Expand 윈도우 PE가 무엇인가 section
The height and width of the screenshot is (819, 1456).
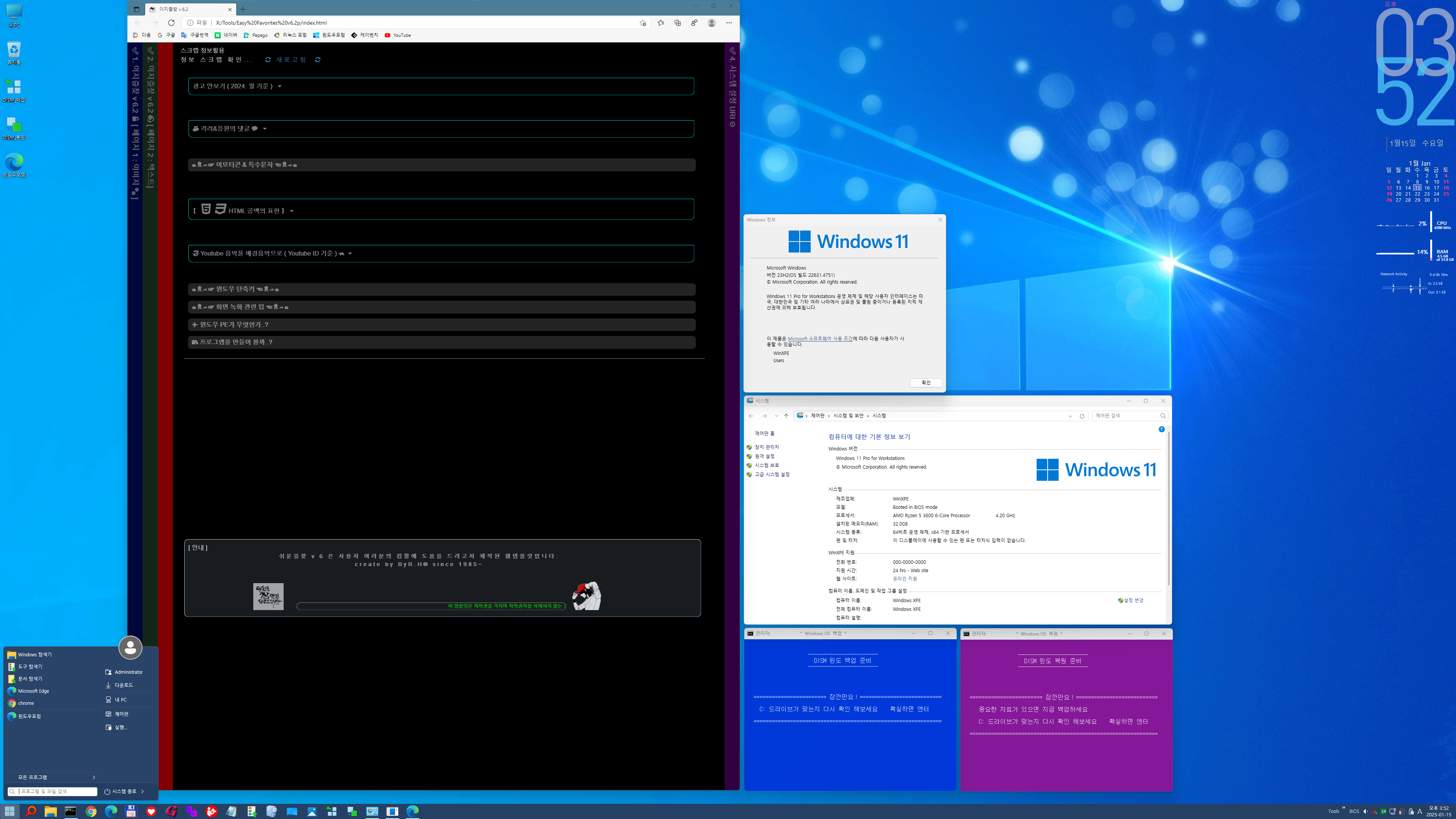pos(441,325)
